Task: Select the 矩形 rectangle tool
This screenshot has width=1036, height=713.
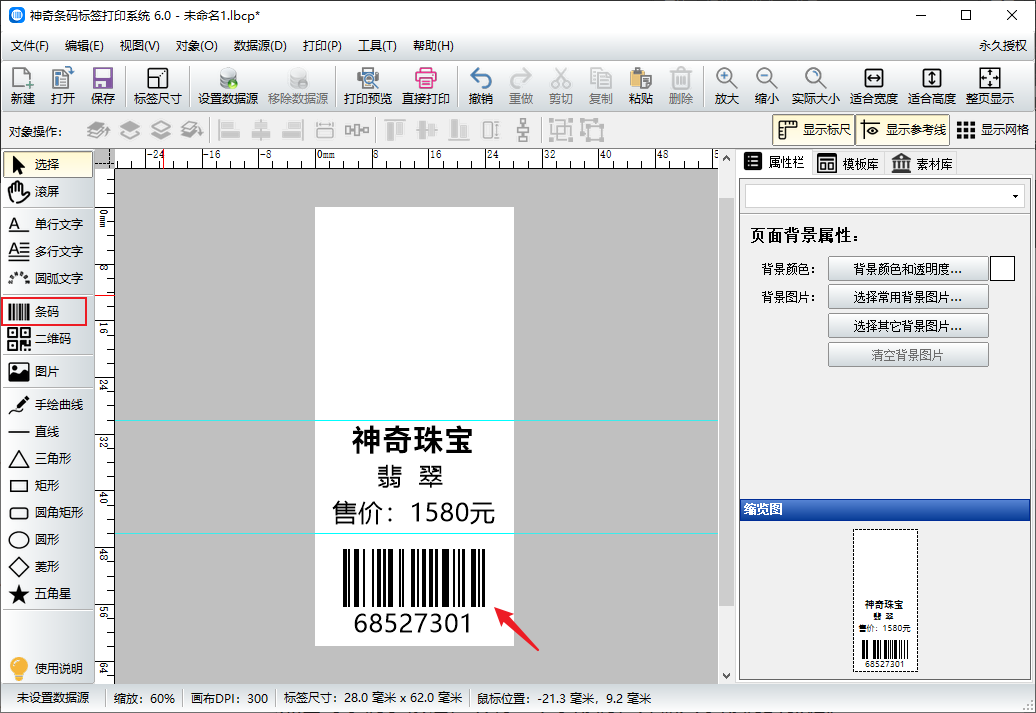Action: click(48, 486)
